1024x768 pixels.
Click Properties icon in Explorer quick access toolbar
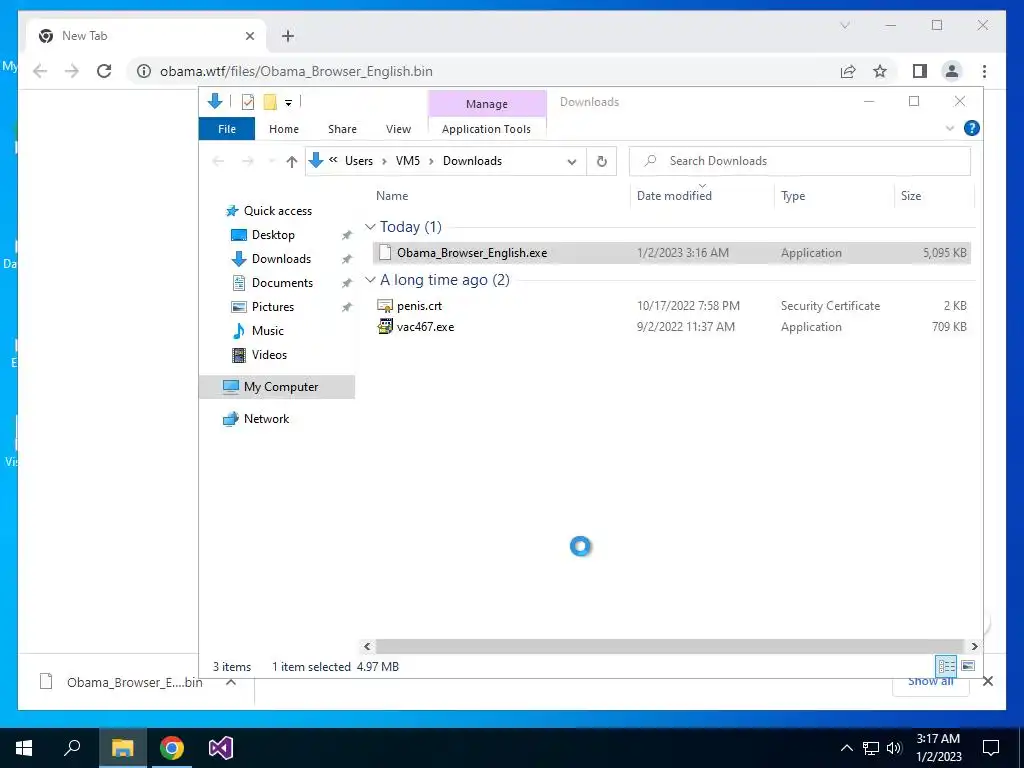click(x=248, y=101)
